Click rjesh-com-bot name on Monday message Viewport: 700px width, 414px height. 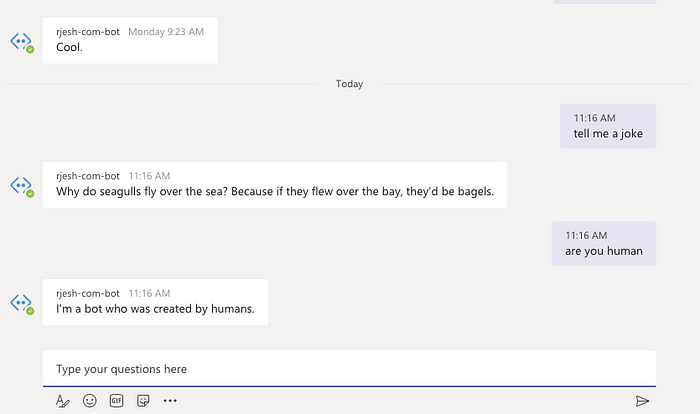tap(88, 32)
